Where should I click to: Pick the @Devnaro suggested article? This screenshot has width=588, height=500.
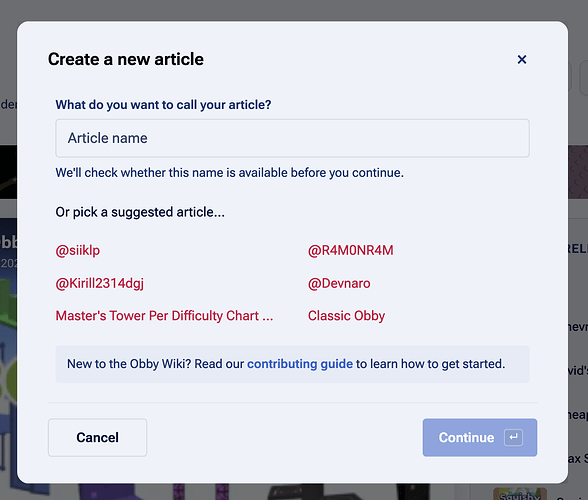tap(339, 283)
